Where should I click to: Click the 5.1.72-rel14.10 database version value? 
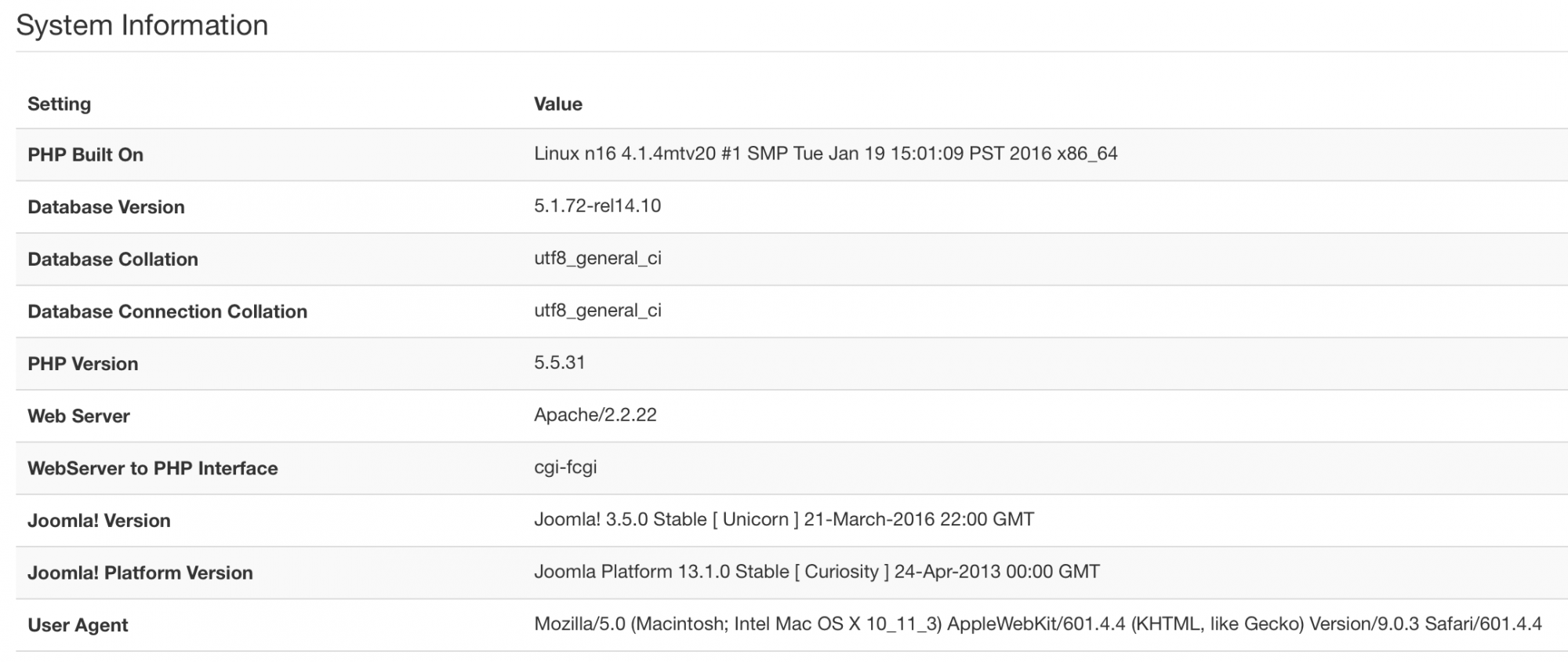pos(597,206)
